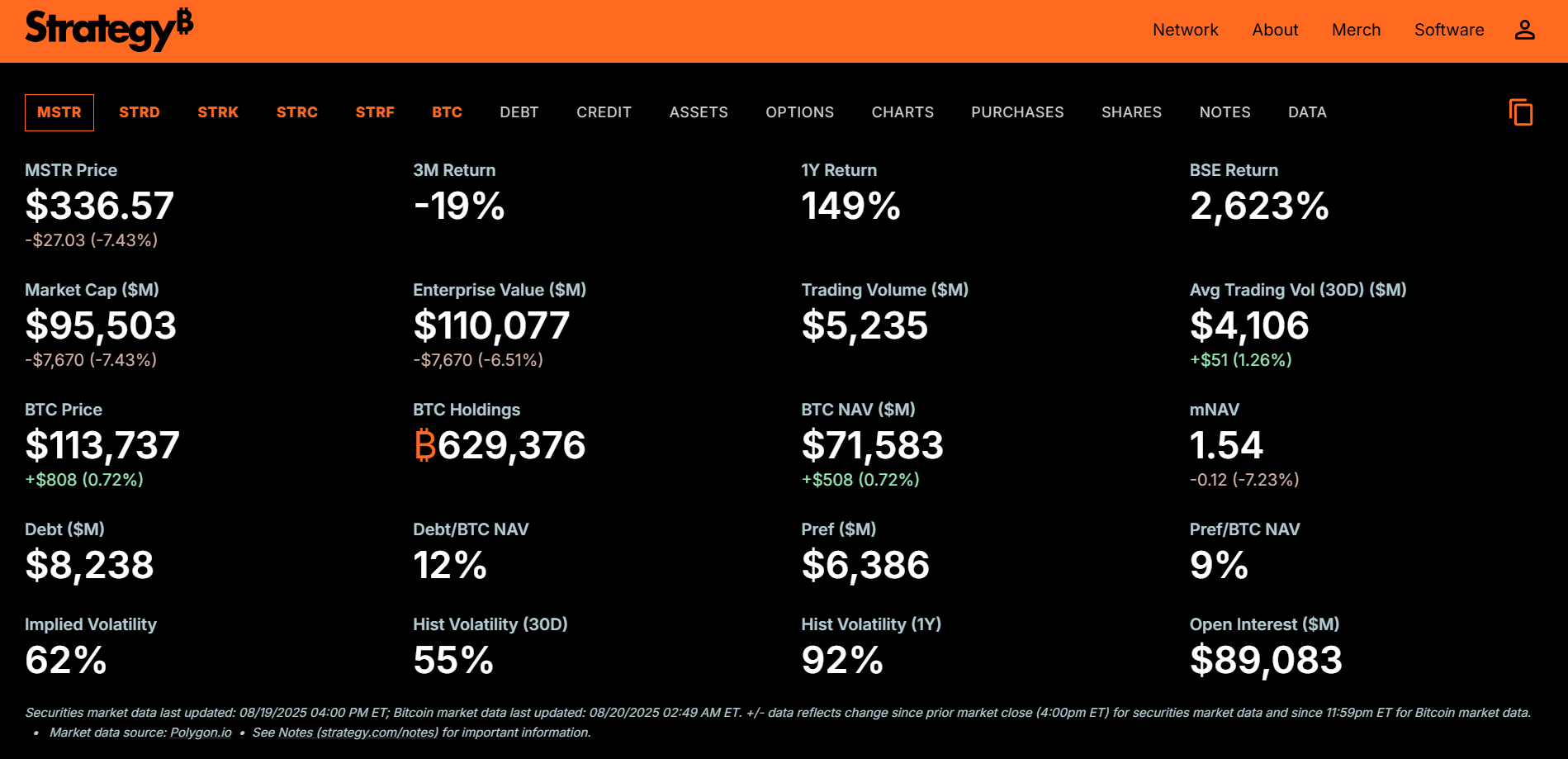
Task: Open the NOTES tab
Action: [x=1225, y=112]
